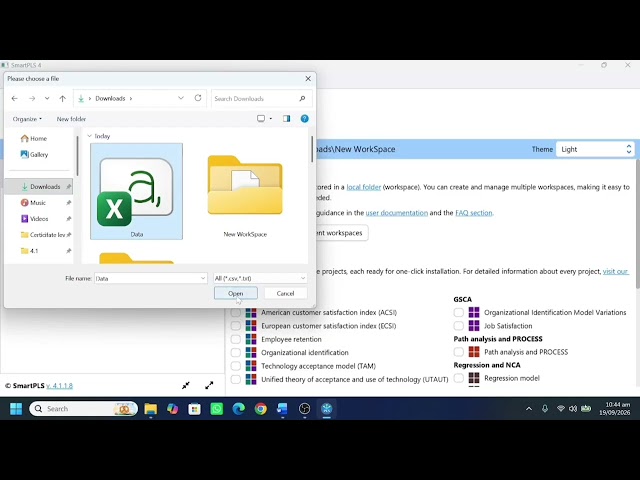Image resolution: width=640 pixels, height=480 pixels.
Task: Open file dialog help
Action: coord(304,118)
